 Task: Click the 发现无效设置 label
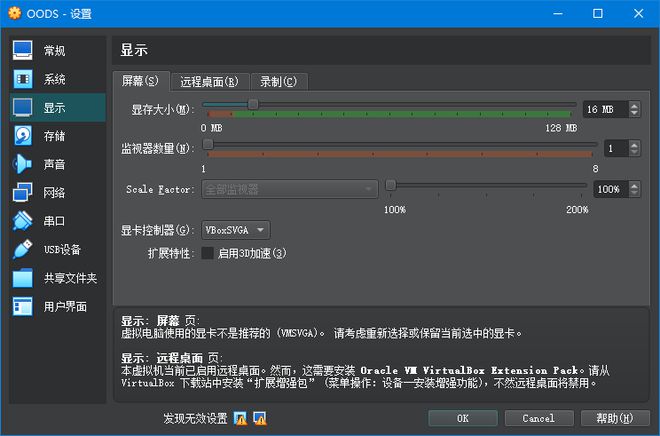[x=195, y=418]
